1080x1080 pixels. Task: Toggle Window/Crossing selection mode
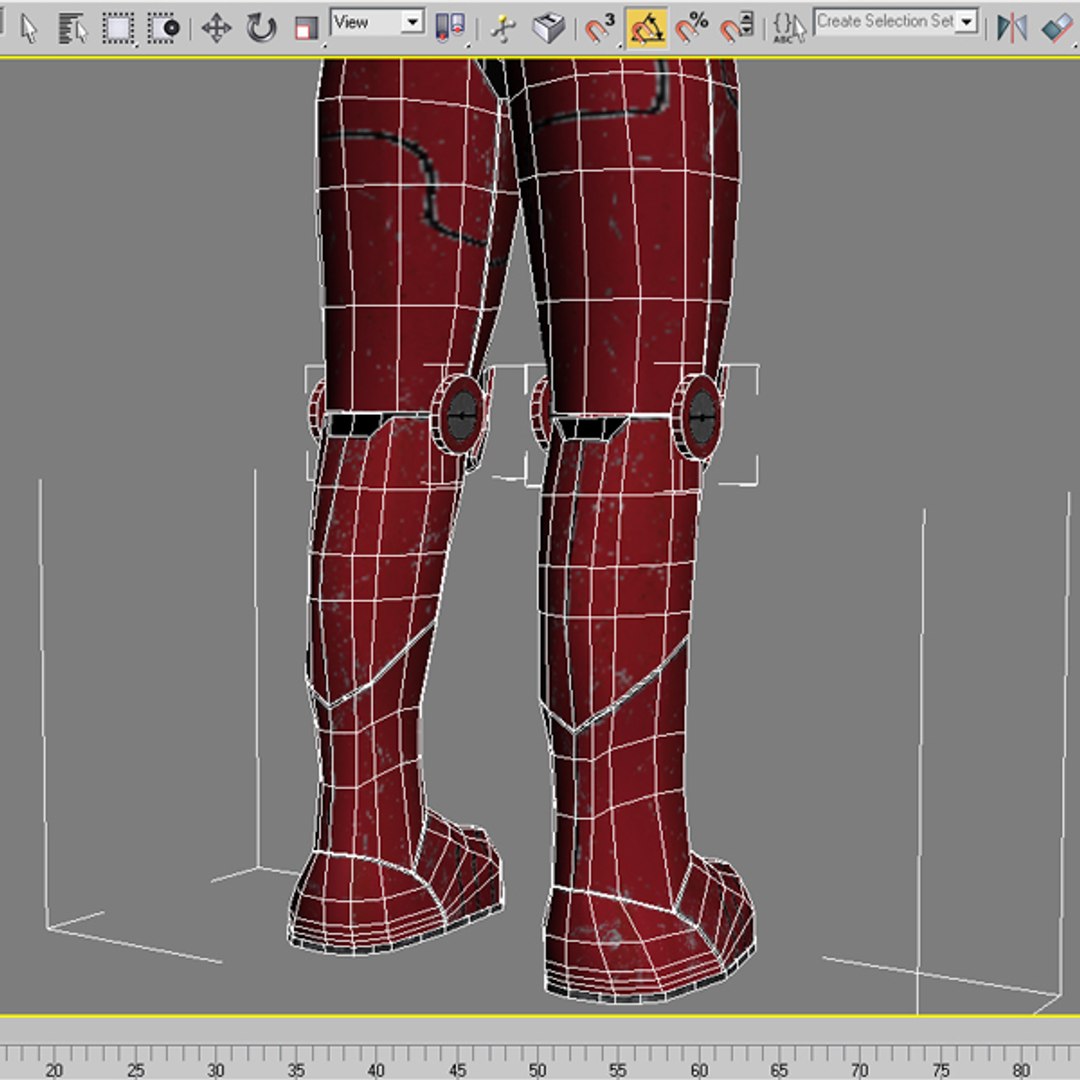click(164, 29)
